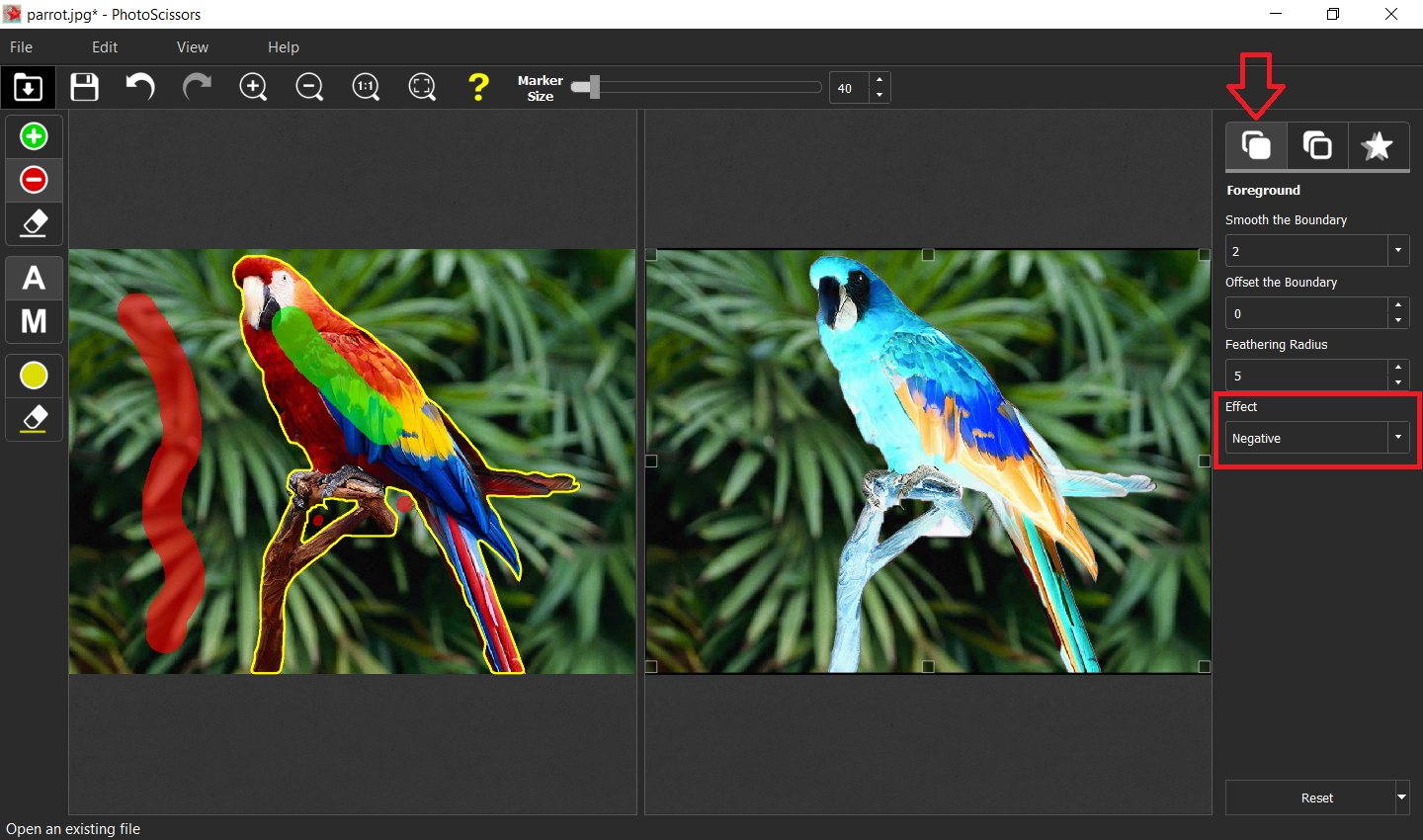Switch to the star effects tab
1423x840 pixels.
click(1378, 146)
